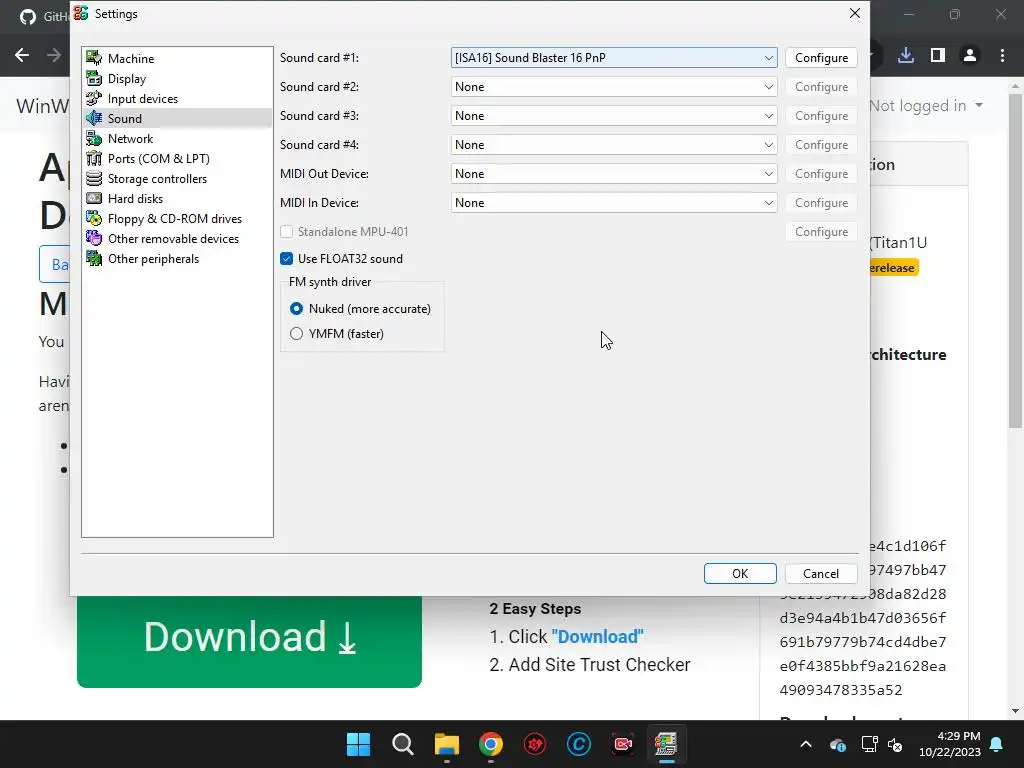Open Storage controllers settings page
Screen dimensions: 1024x768
click(157, 178)
